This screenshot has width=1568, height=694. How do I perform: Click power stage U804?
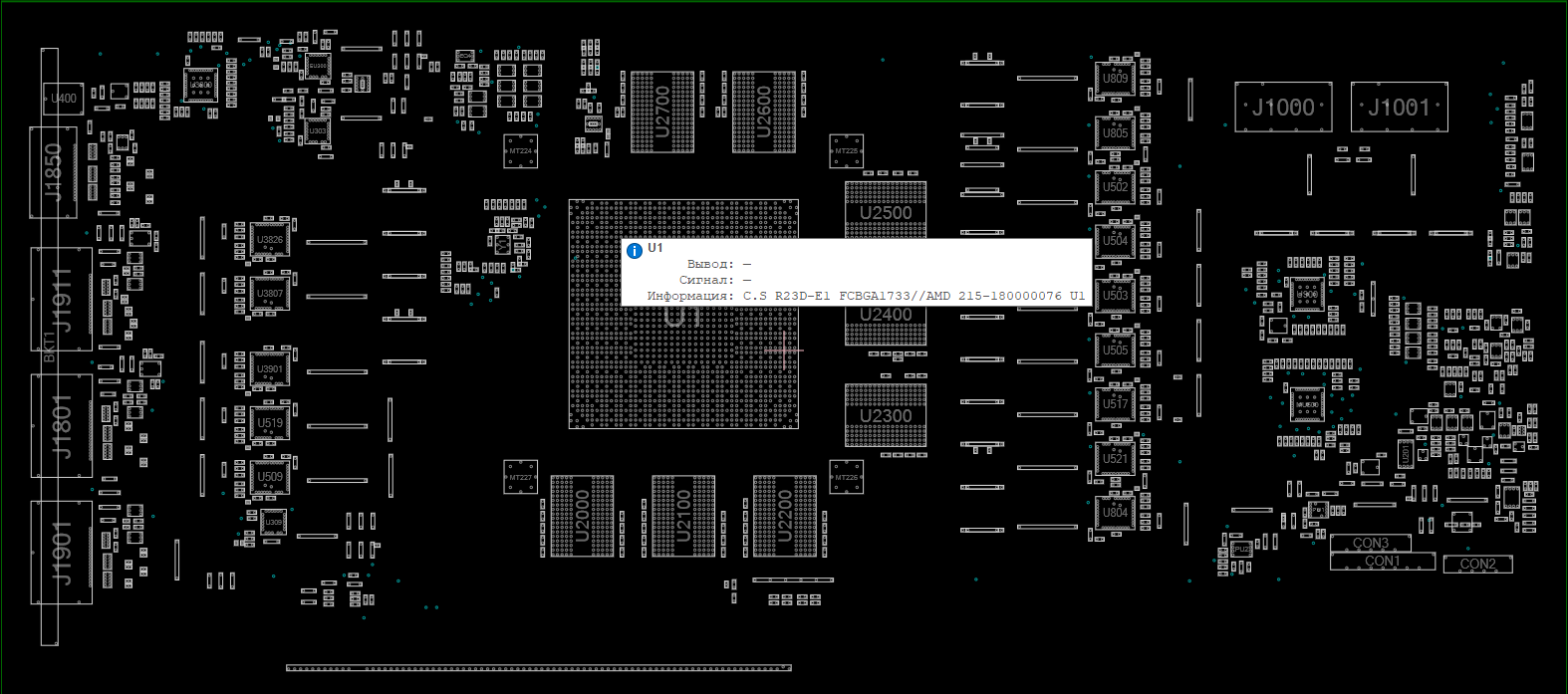[1115, 513]
